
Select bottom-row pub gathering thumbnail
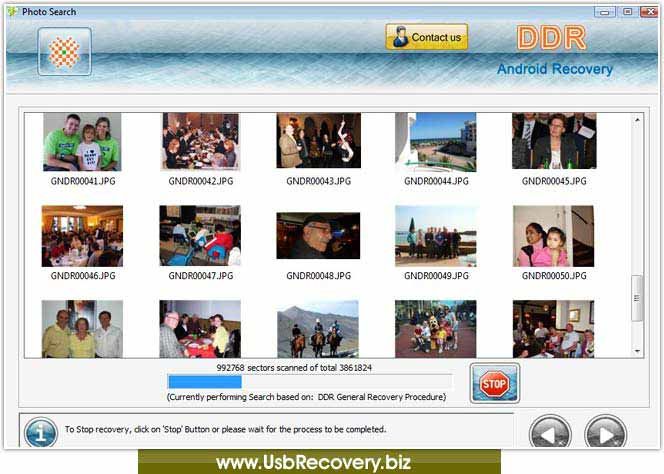pyautogui.click(x=553, y=329)
